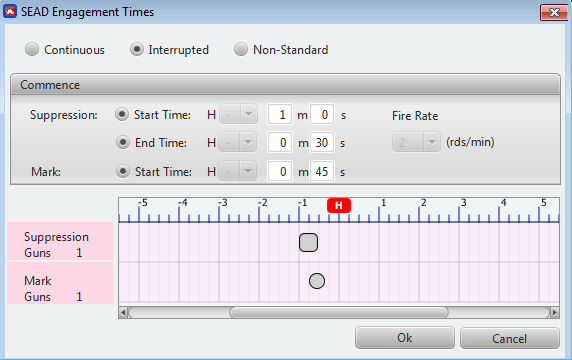Click the scrollbar left arrow

pos(123,313)
